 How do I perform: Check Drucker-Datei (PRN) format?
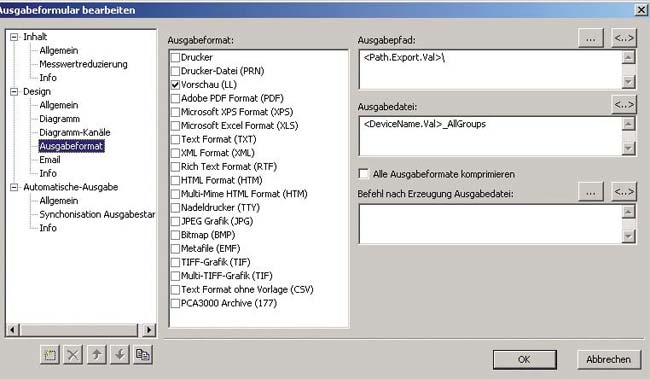pyautogui.click(x=175, y=71)
